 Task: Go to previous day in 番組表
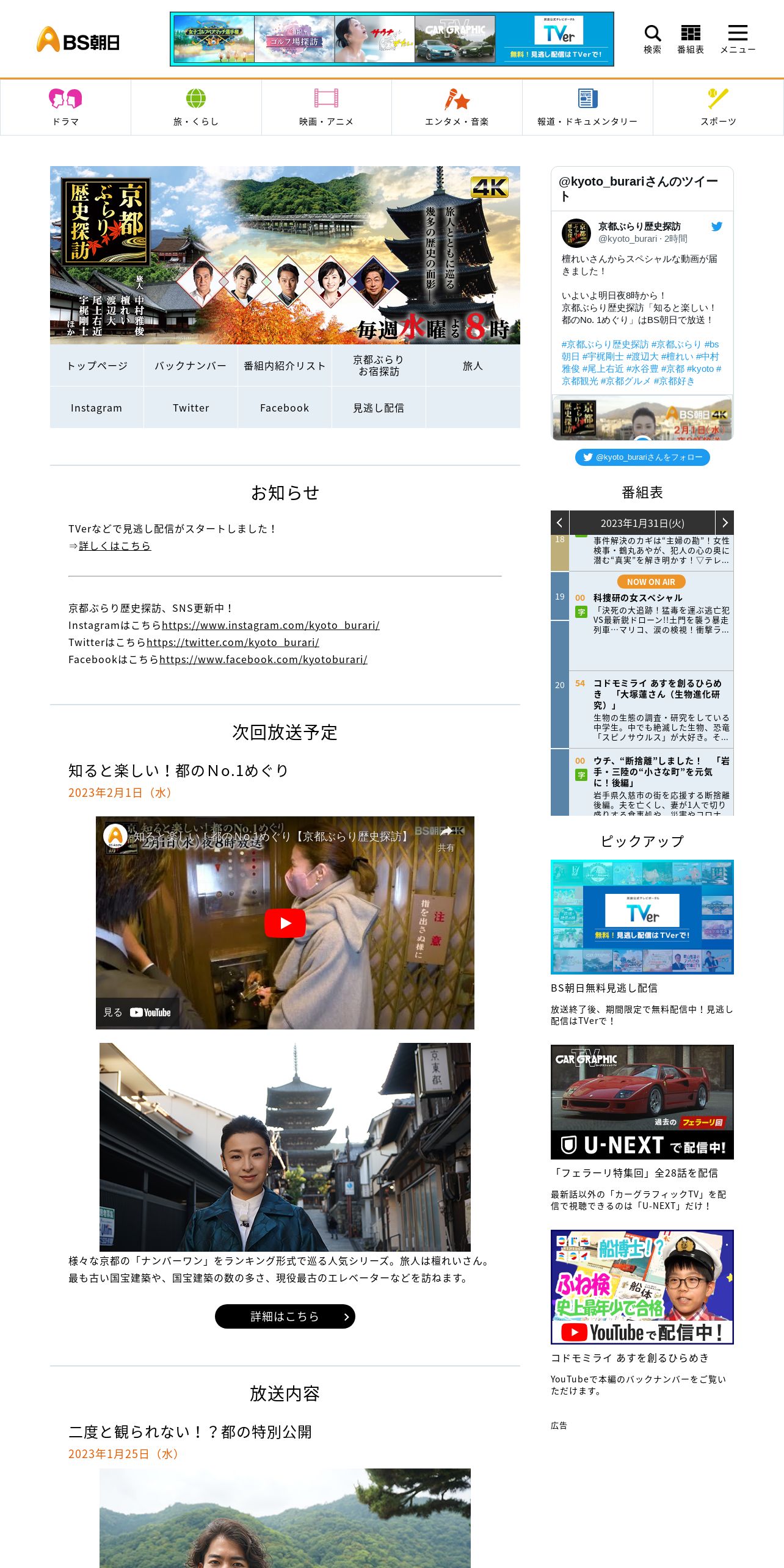point(560,523)
